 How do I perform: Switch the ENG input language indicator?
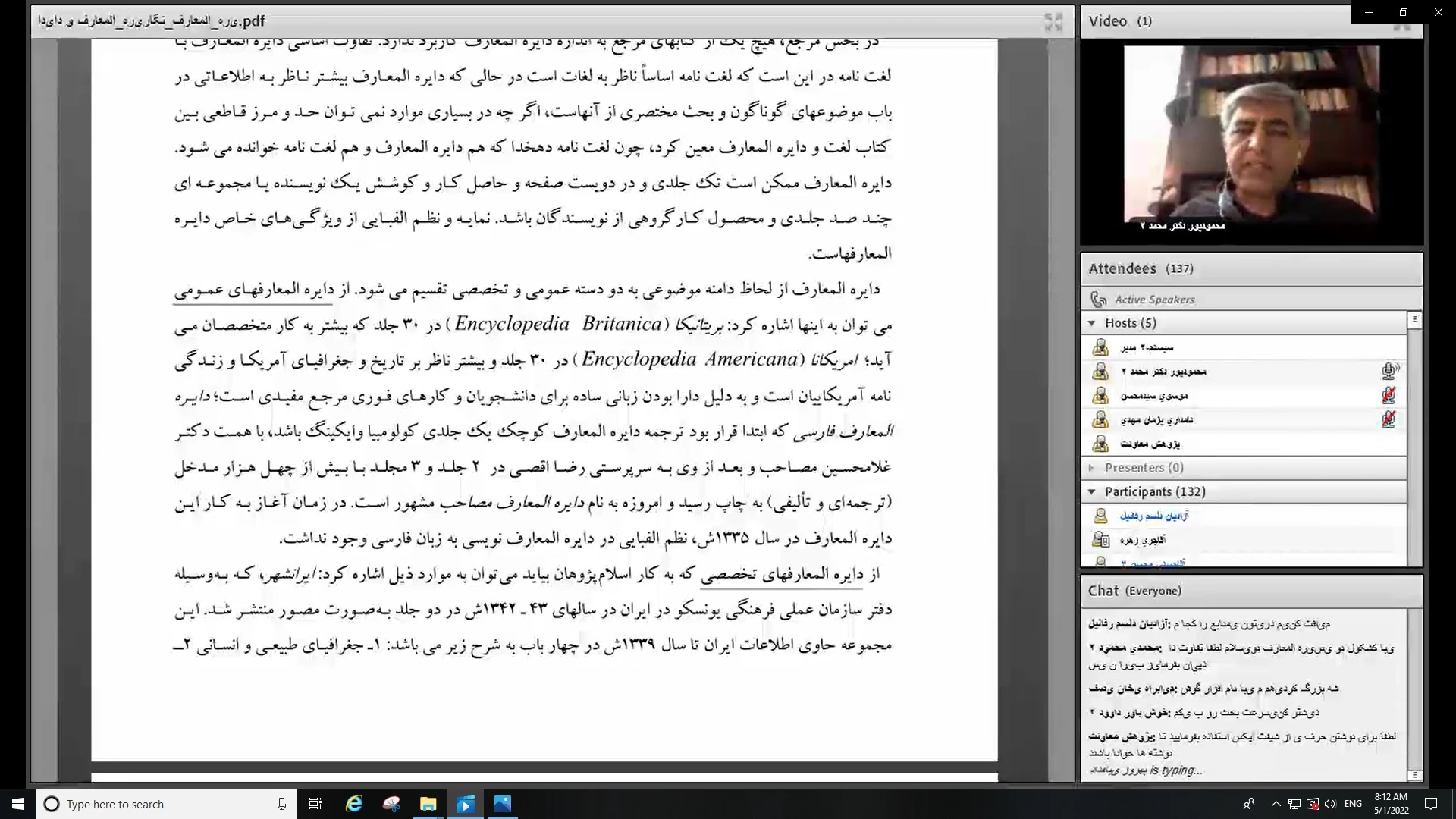1353,804
